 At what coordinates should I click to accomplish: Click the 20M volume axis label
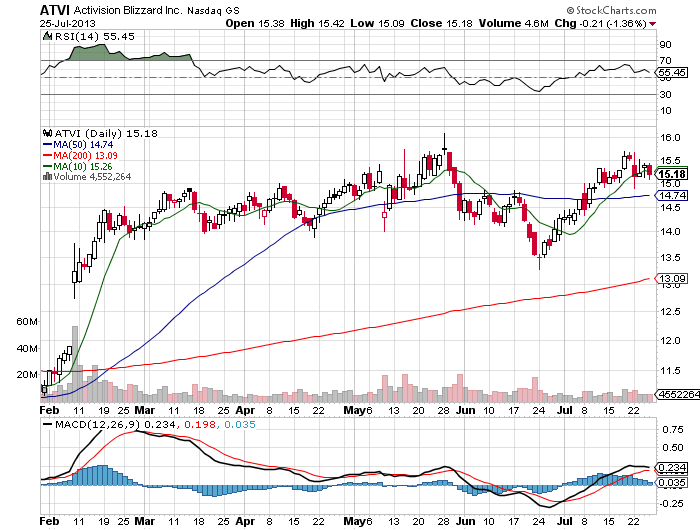[27, 375]
